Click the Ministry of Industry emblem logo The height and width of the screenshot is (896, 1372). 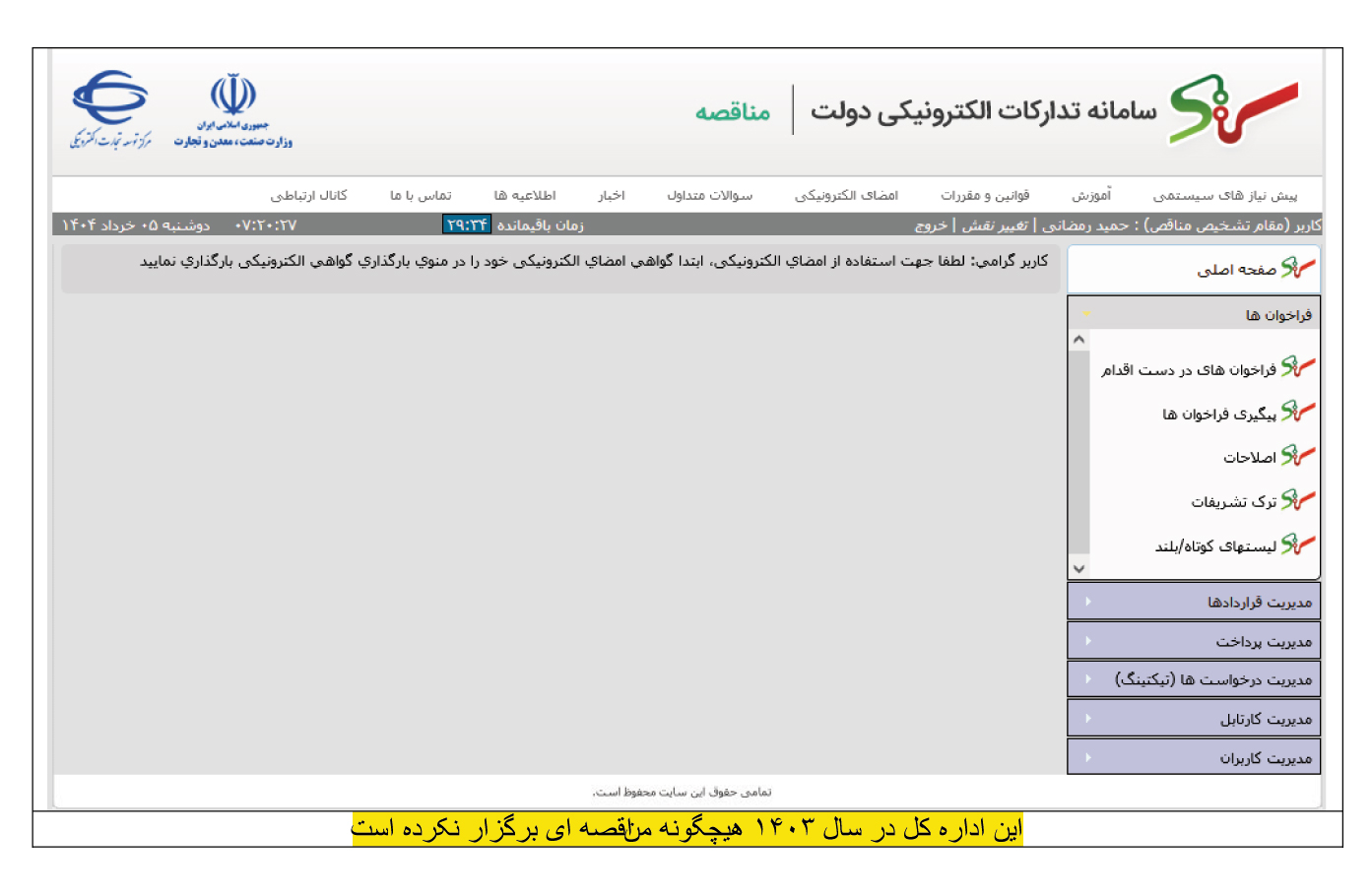(x=233, y=109)
